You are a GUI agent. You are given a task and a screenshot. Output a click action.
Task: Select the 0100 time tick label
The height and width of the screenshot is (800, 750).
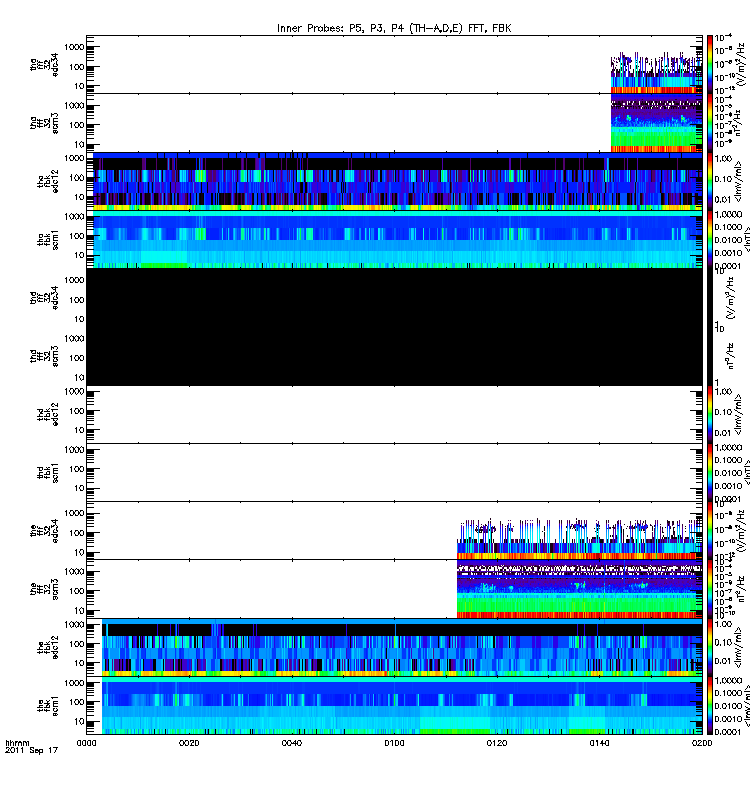(x=394, y=743)
